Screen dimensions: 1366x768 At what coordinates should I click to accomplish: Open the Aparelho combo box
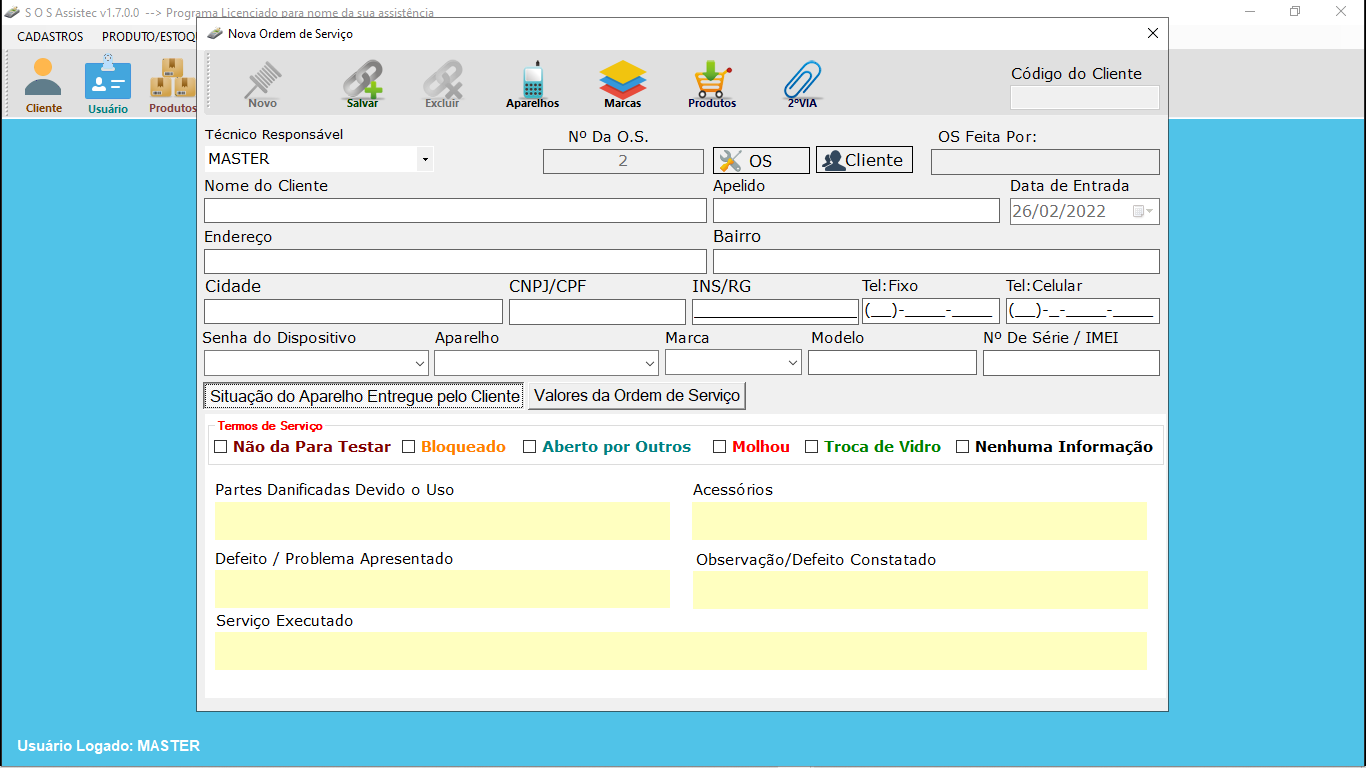pyautogui.click(x=650, y=363)
